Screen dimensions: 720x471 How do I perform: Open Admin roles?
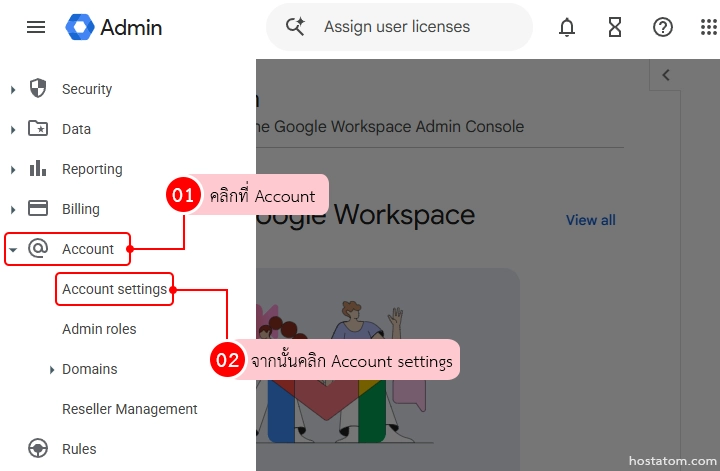[99, 329]
